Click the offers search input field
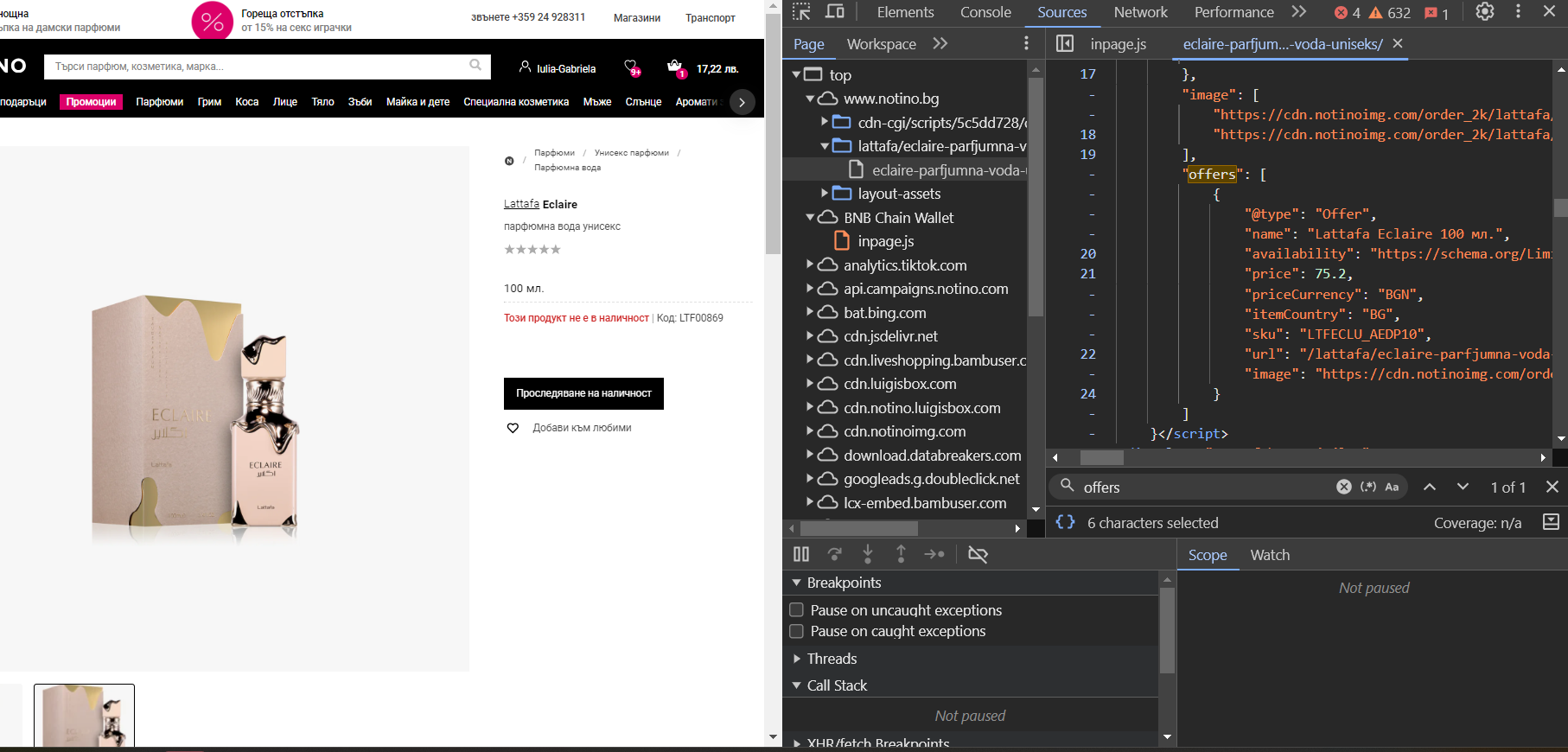Viewport: 1568px width, 752px height. [x=1205, y=487]
